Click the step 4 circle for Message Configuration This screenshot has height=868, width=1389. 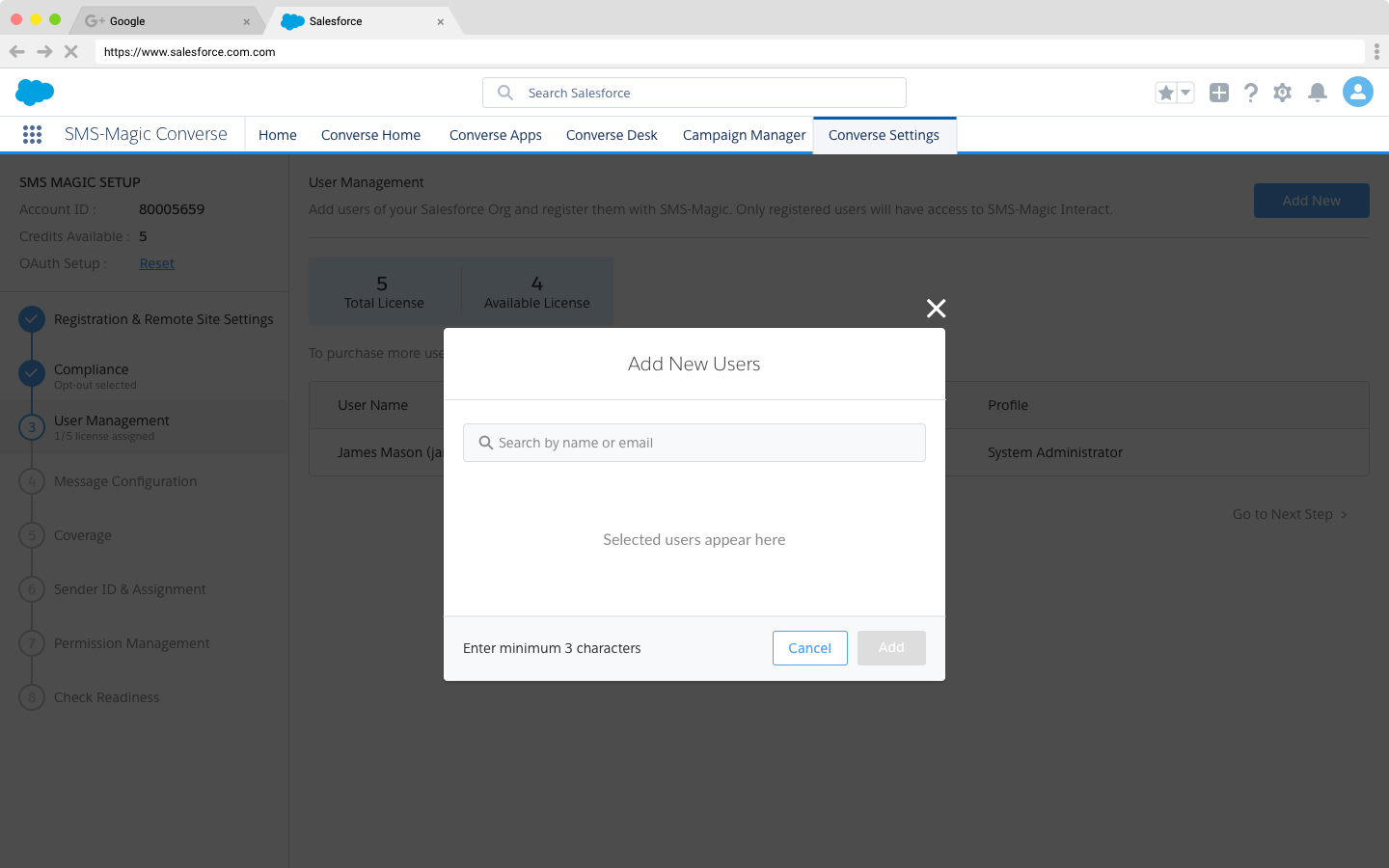(32, 481)
